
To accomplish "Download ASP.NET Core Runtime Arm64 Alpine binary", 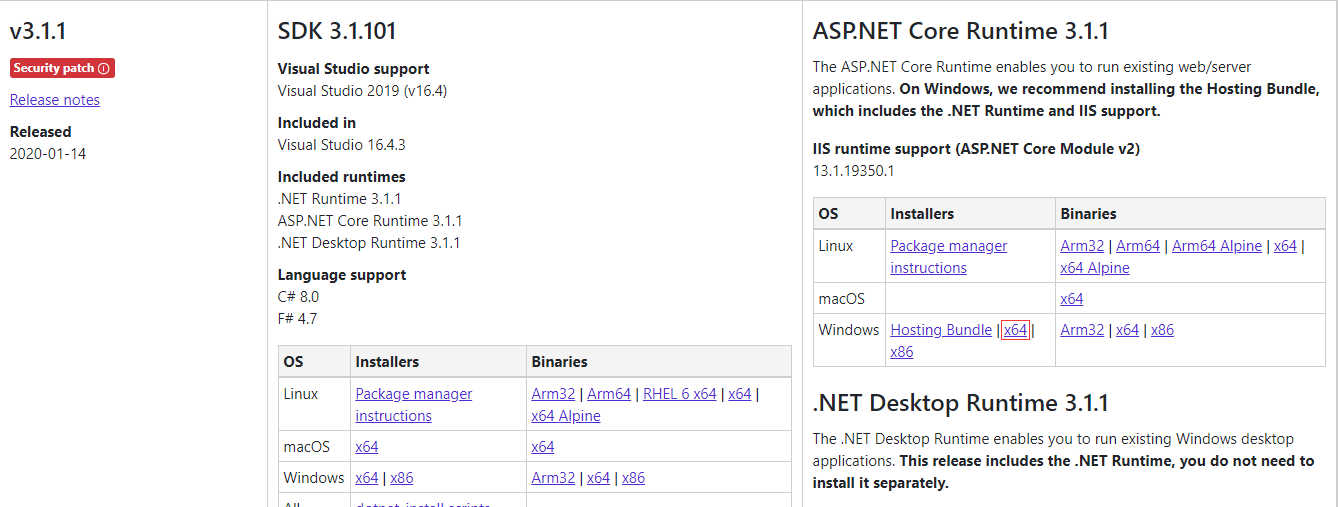I will click(1217, 246).
